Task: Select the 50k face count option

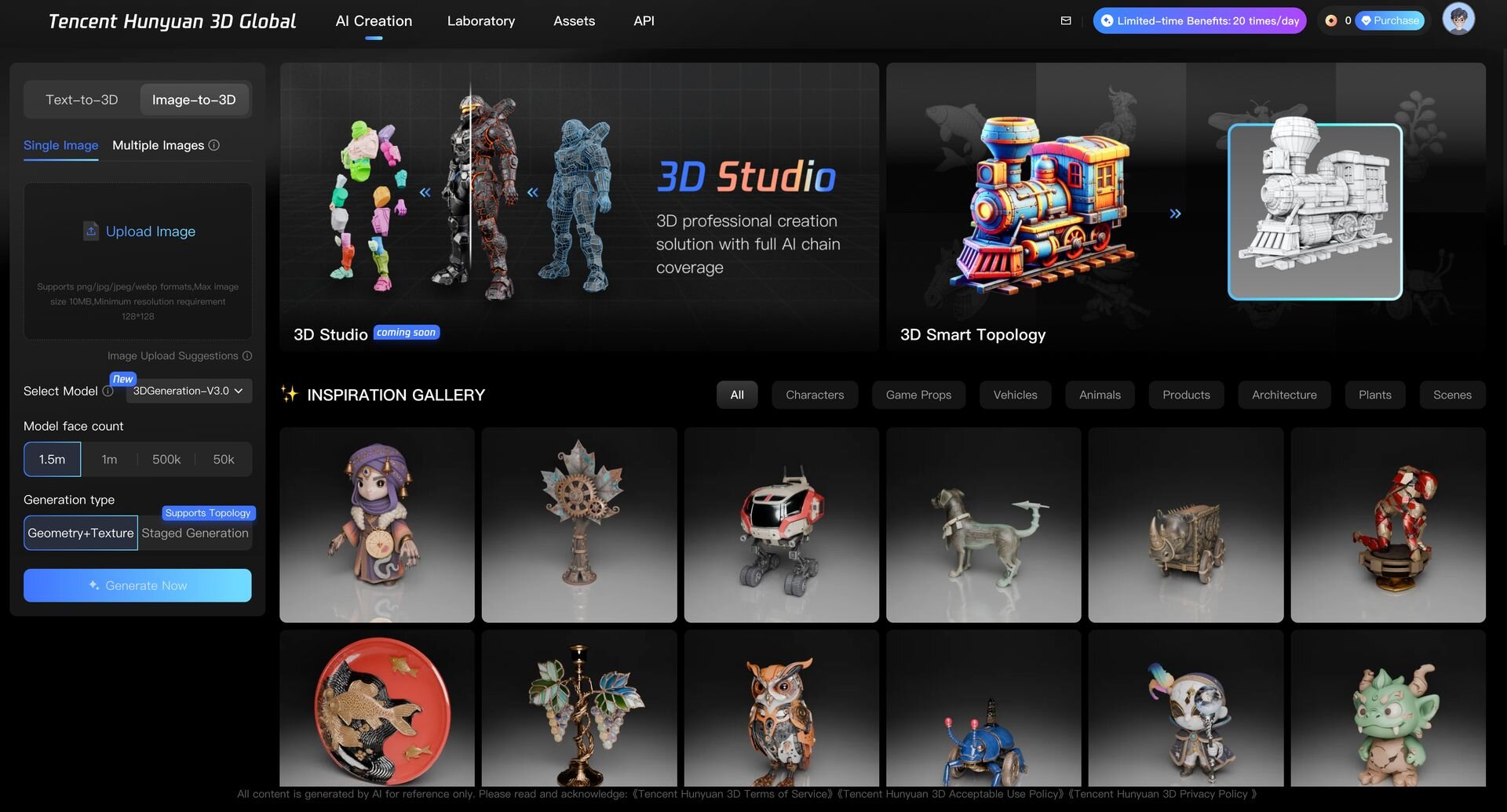Action: click(224, 460)
